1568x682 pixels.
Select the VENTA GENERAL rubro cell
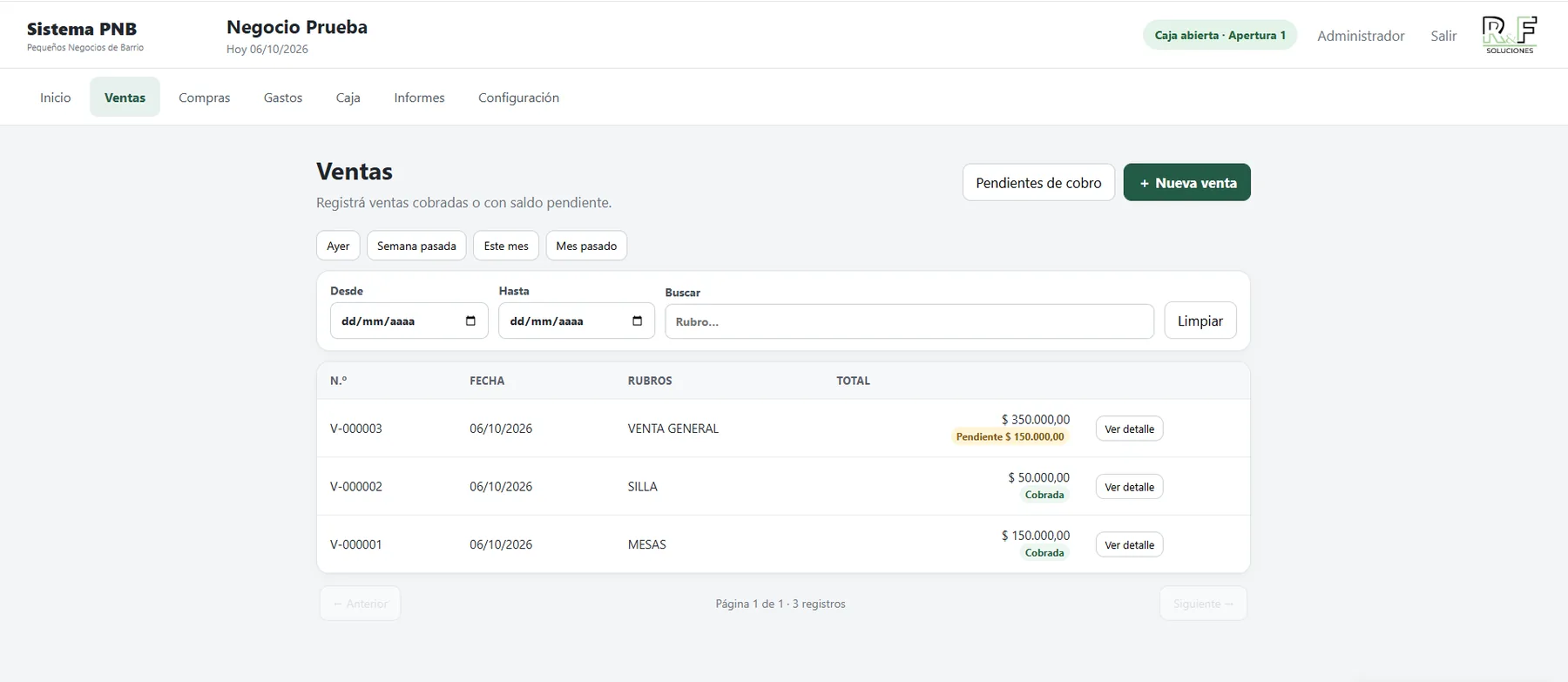pyautogui.click(x=673, y=429)
